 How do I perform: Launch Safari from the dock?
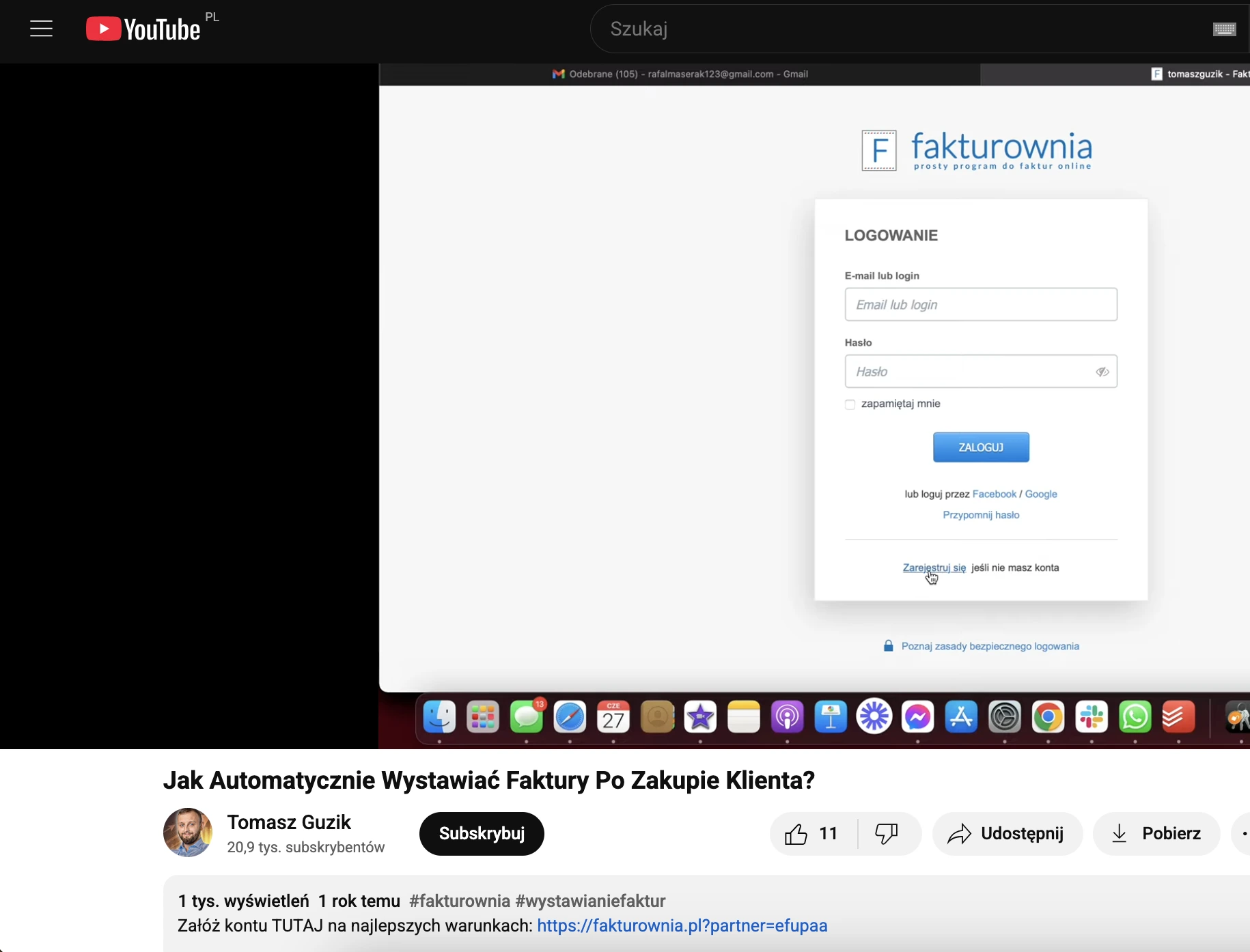click(570, 718)
